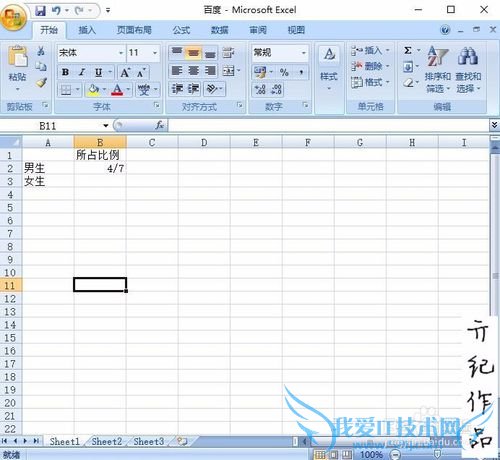Screen dimensions: 500x460
Task: Toggle Italic formatting
Action: (82, 72)
